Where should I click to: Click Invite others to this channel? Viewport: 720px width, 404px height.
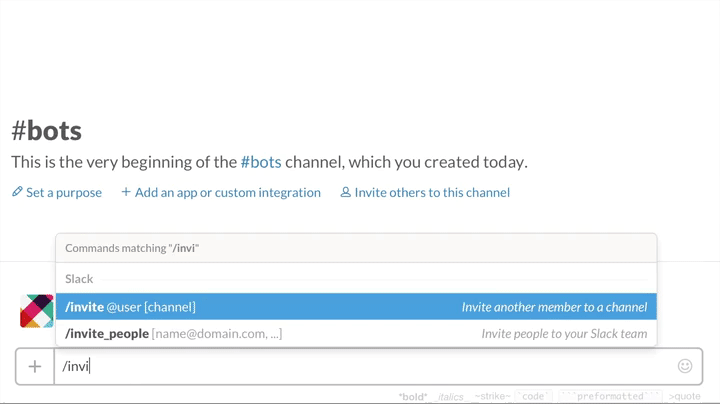pyautogui.click(x=432, y=192)
